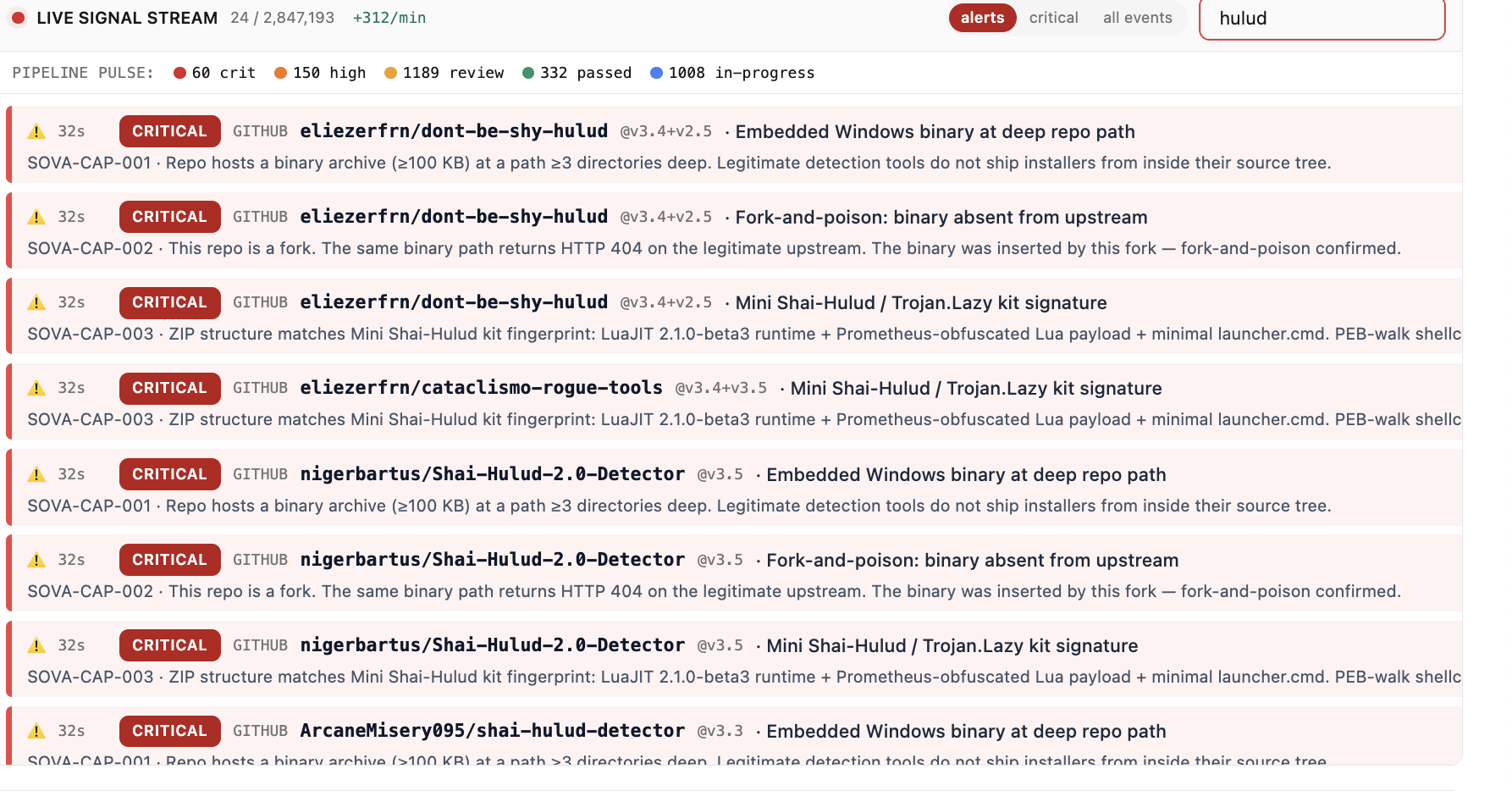Open ArcaneMisery095/shai-hulud-detector repo link
This screenshot has width=1512, height=791.
click(492, 731)
